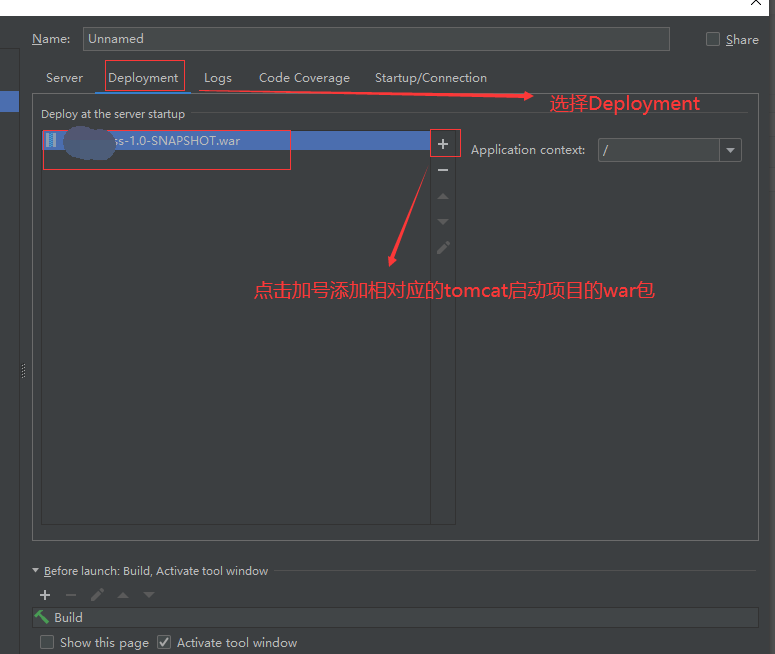Image resolution: width=775 pixels, height=654 pixels.
Task: Open the Logs tab
Action: [218, 78]
